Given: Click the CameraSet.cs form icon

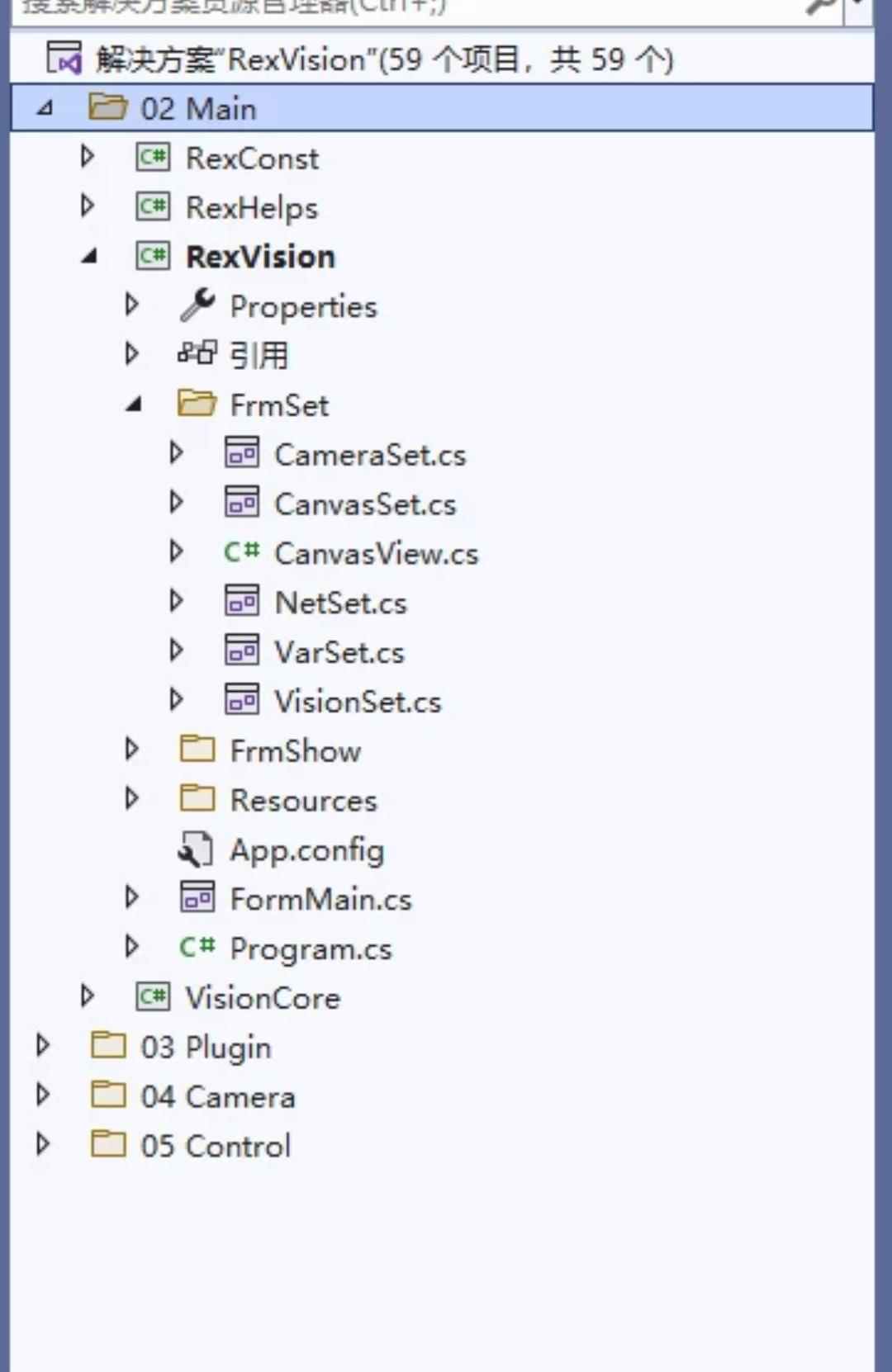Looking at the screenshot, I should click(241, 453).
